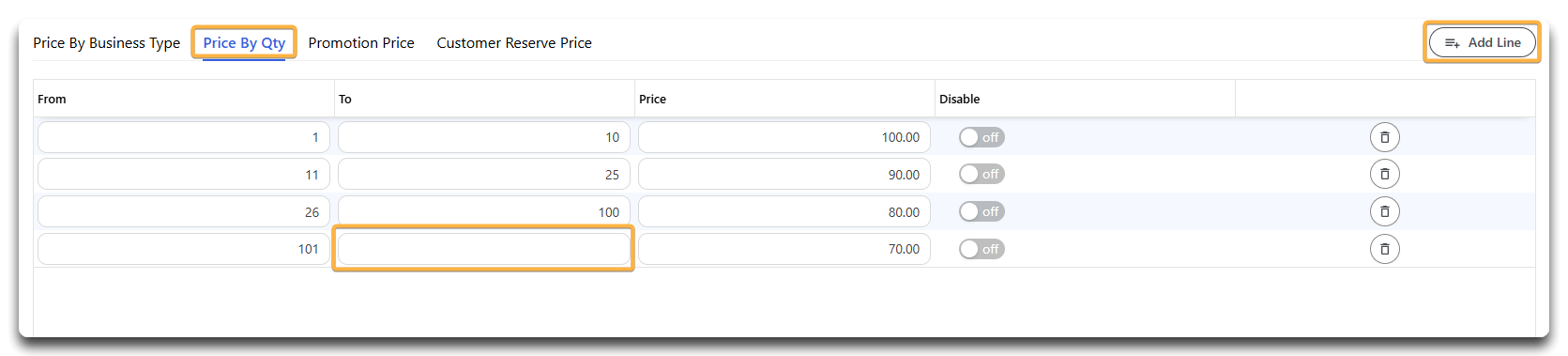Image resolution: width=1568 pixels, height=356 pixels.
Task: Delete the row starting from 11
Action: pyautogui.click(x=1384, y=174)
